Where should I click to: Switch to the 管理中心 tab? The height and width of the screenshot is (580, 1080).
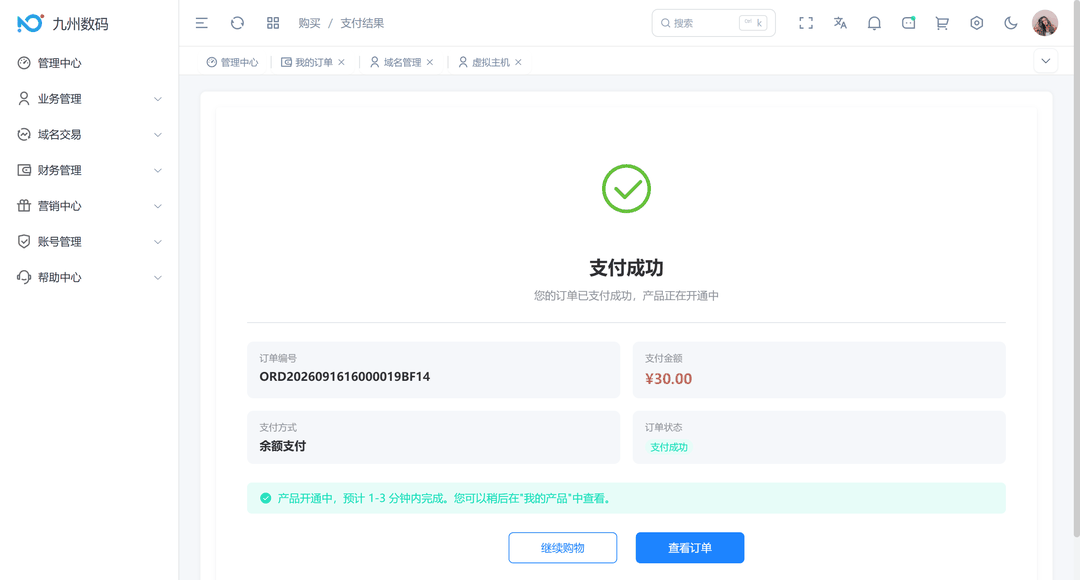coord(233,62)
